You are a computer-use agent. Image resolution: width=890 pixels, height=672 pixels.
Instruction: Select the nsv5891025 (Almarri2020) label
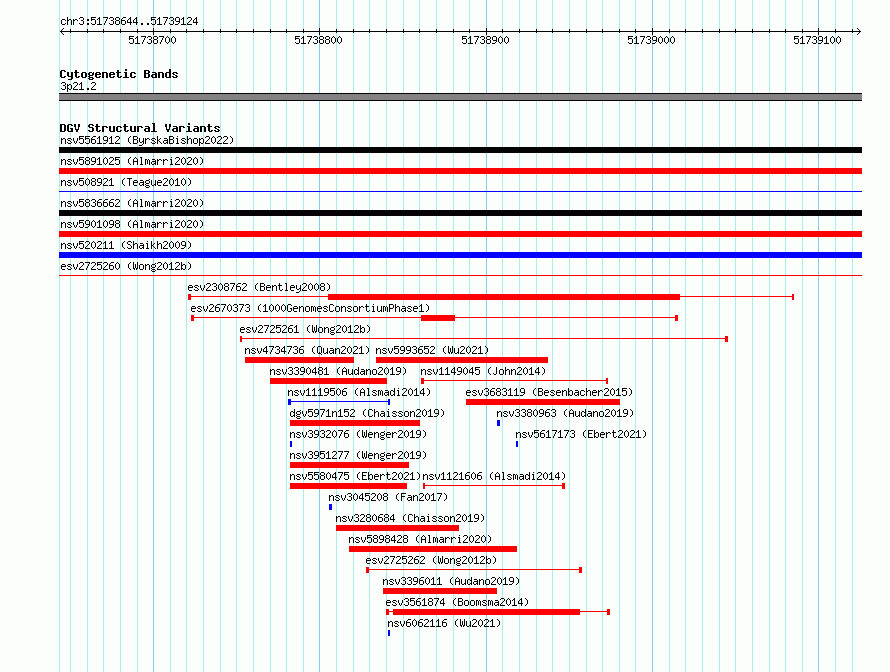[132, 161]
